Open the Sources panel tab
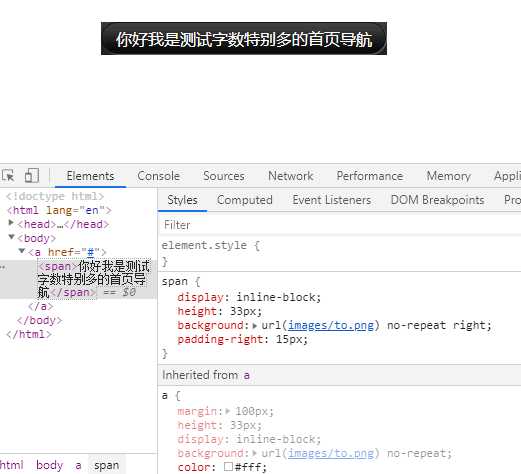This screenshot has height=474, width=521. [224, 176]
